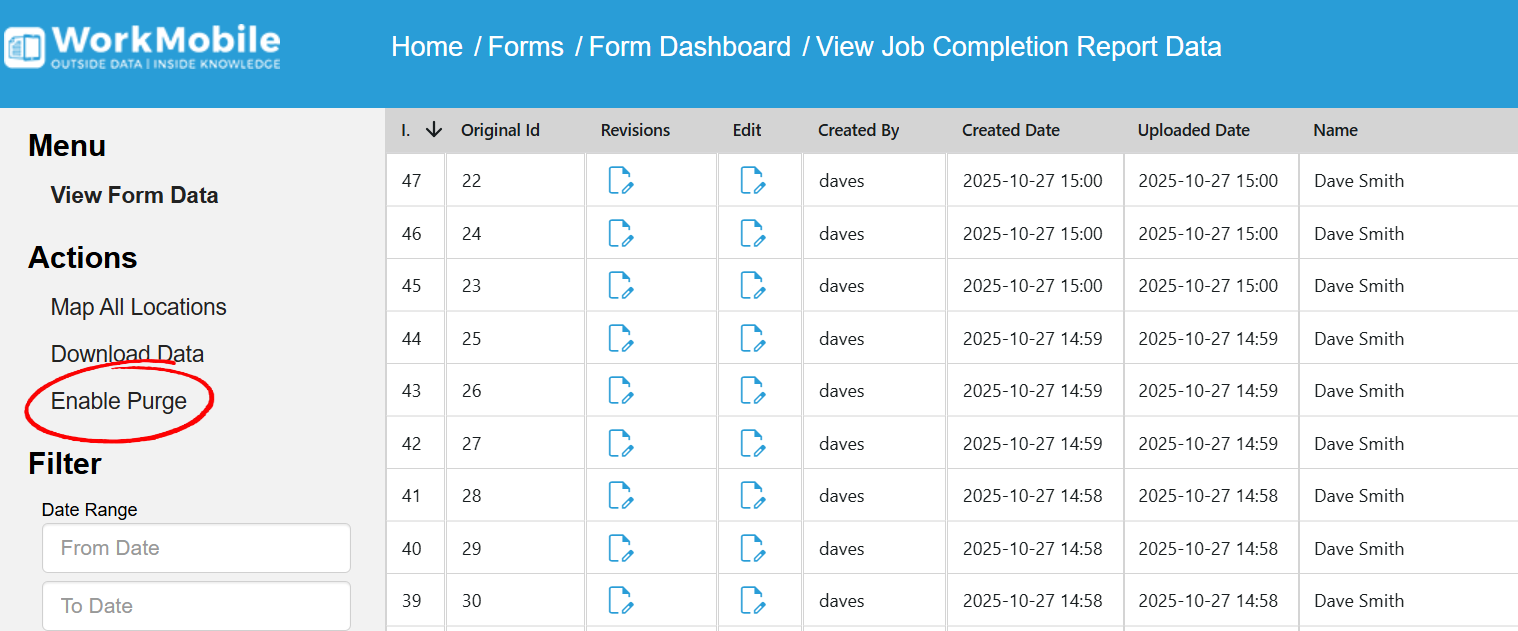The width and height of the screenshot is (1518, 631).
Task: Click Date Range label
Action: 90,510
